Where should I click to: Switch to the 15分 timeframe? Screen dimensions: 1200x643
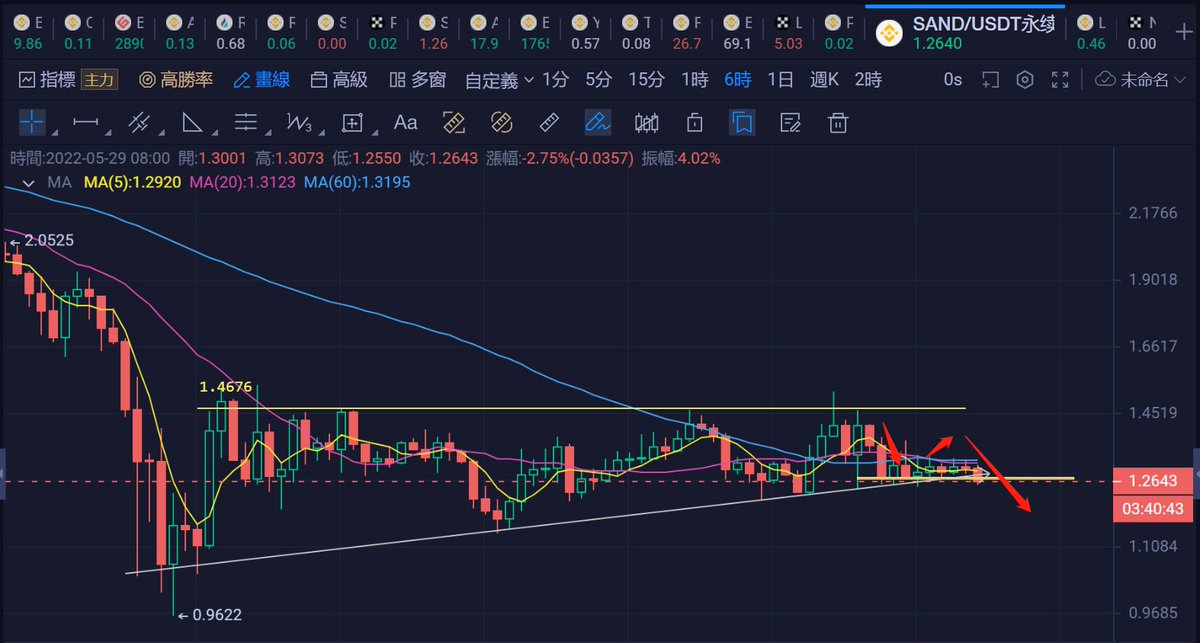pyautogui.click(x=646, y=79)
